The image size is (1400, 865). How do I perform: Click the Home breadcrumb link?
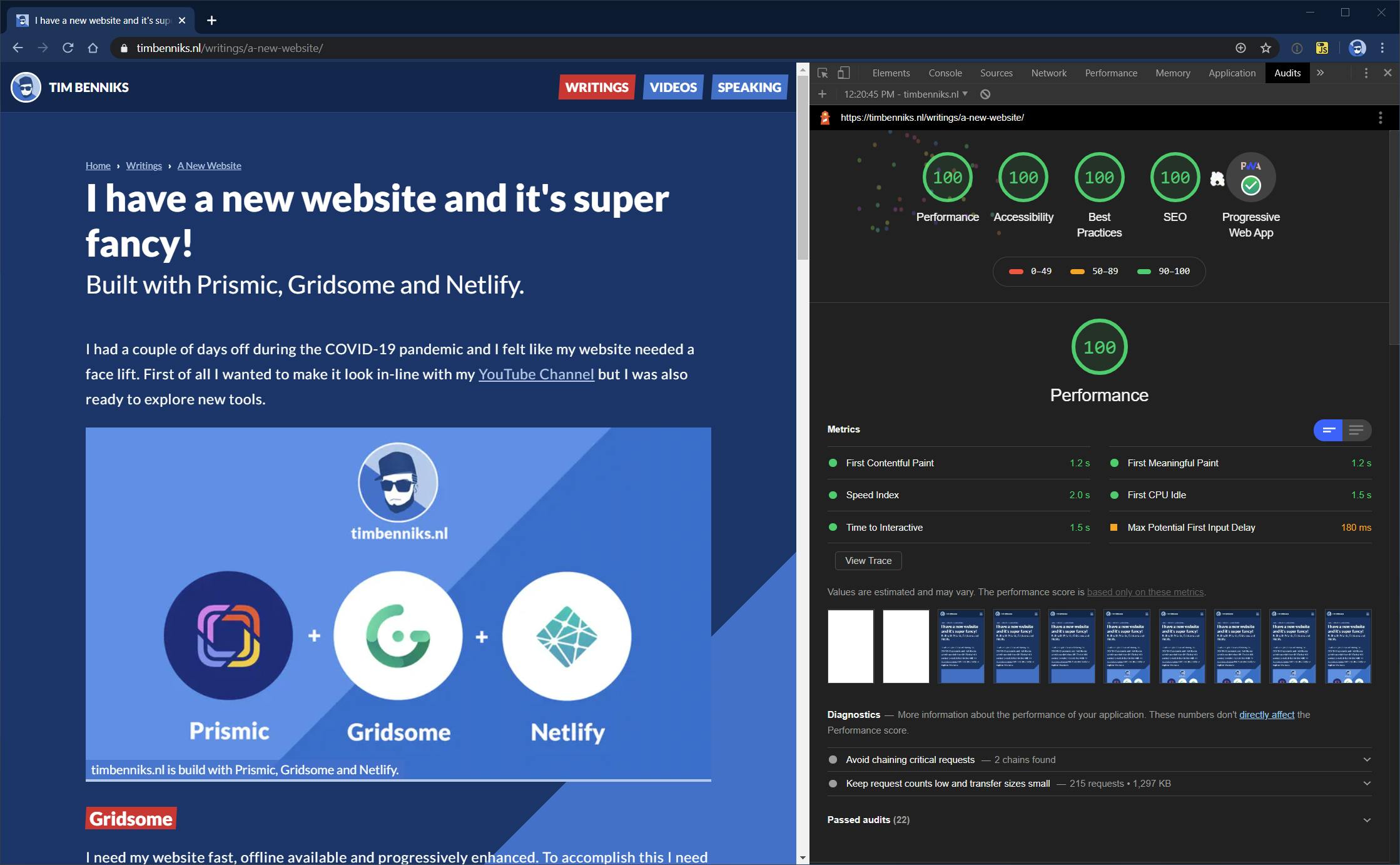[98, 165]
